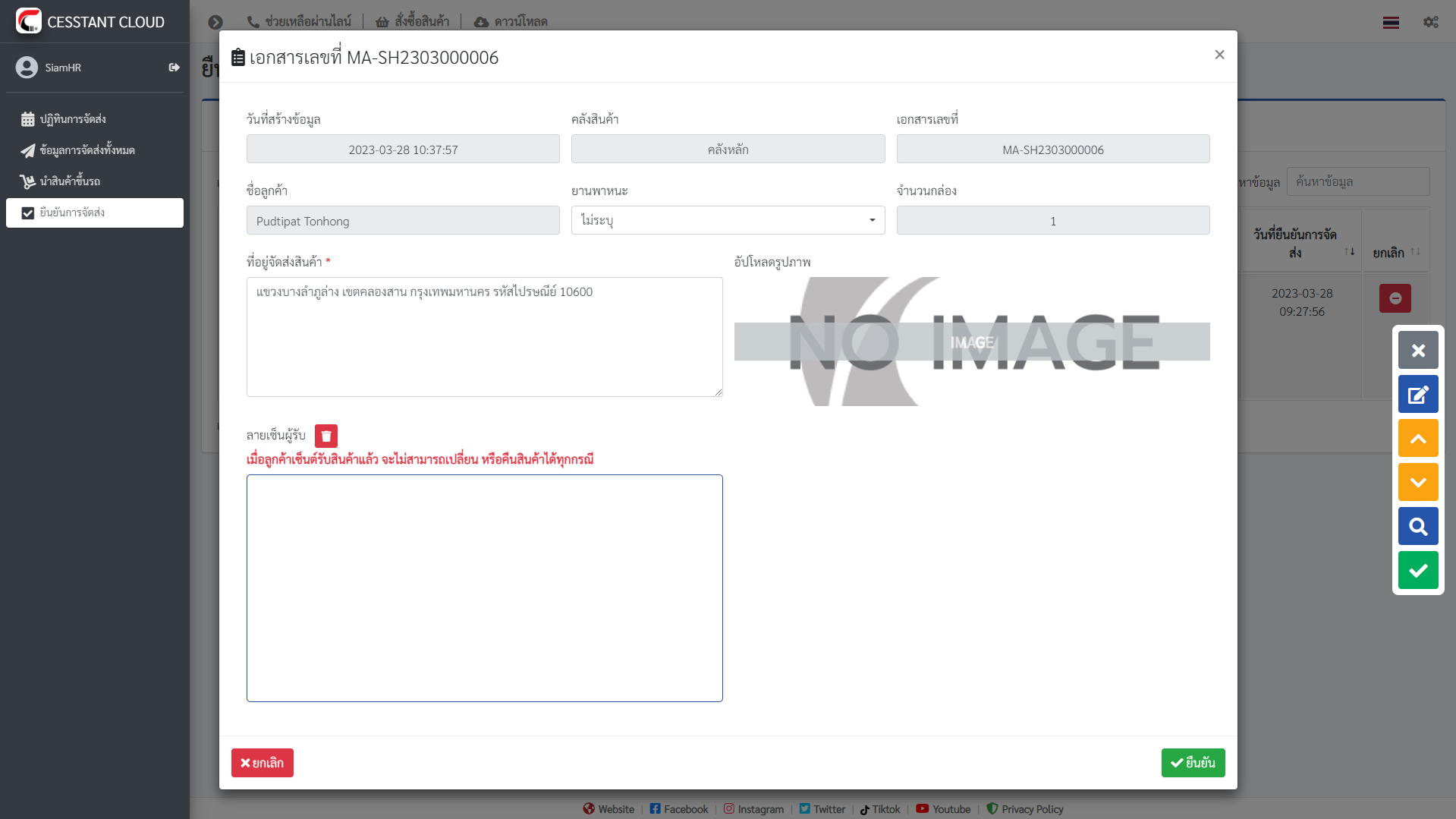Click the green checkmark floating button
The width and height of the screenshot is (1456, 819).
pos(1417,570)
